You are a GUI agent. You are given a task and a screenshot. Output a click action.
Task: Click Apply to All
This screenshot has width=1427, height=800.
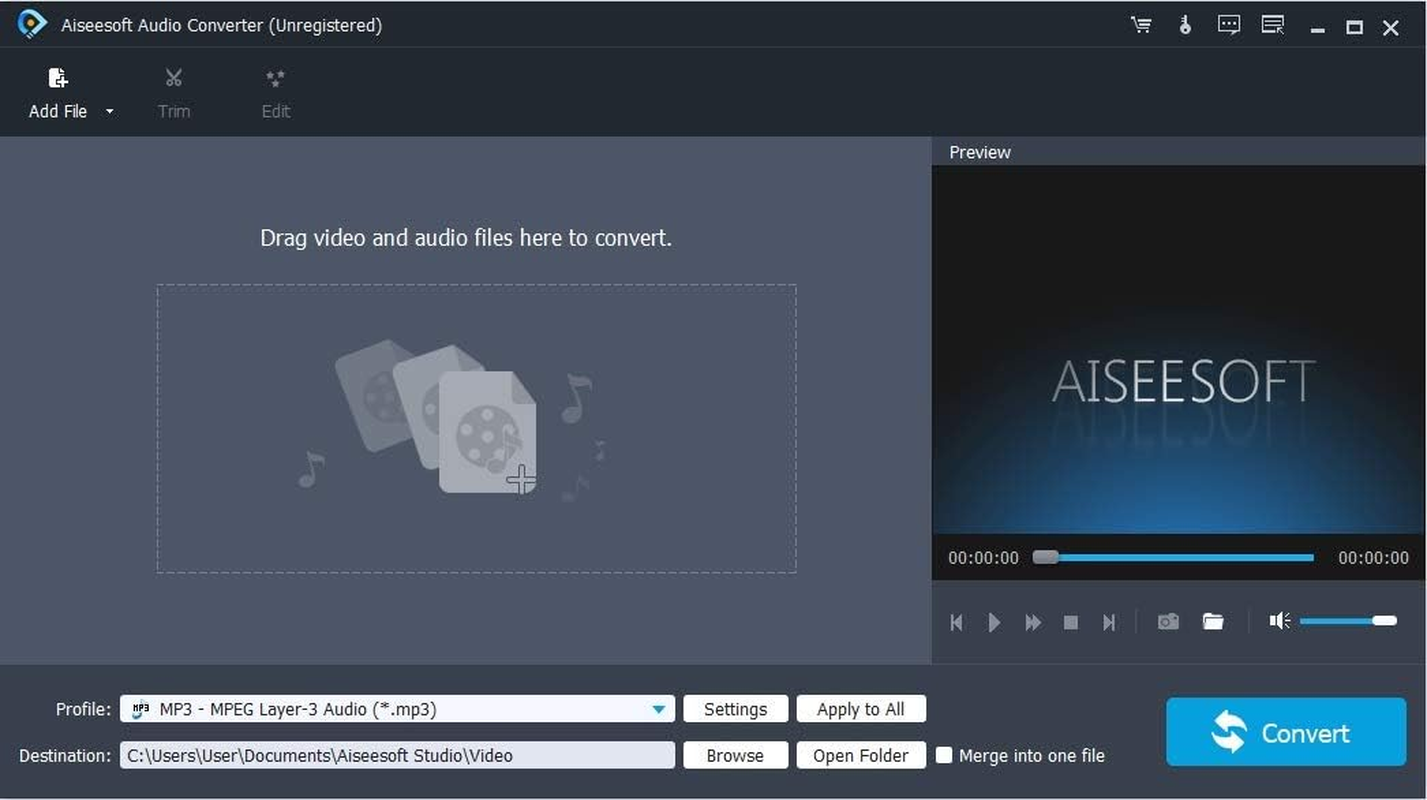860,708
